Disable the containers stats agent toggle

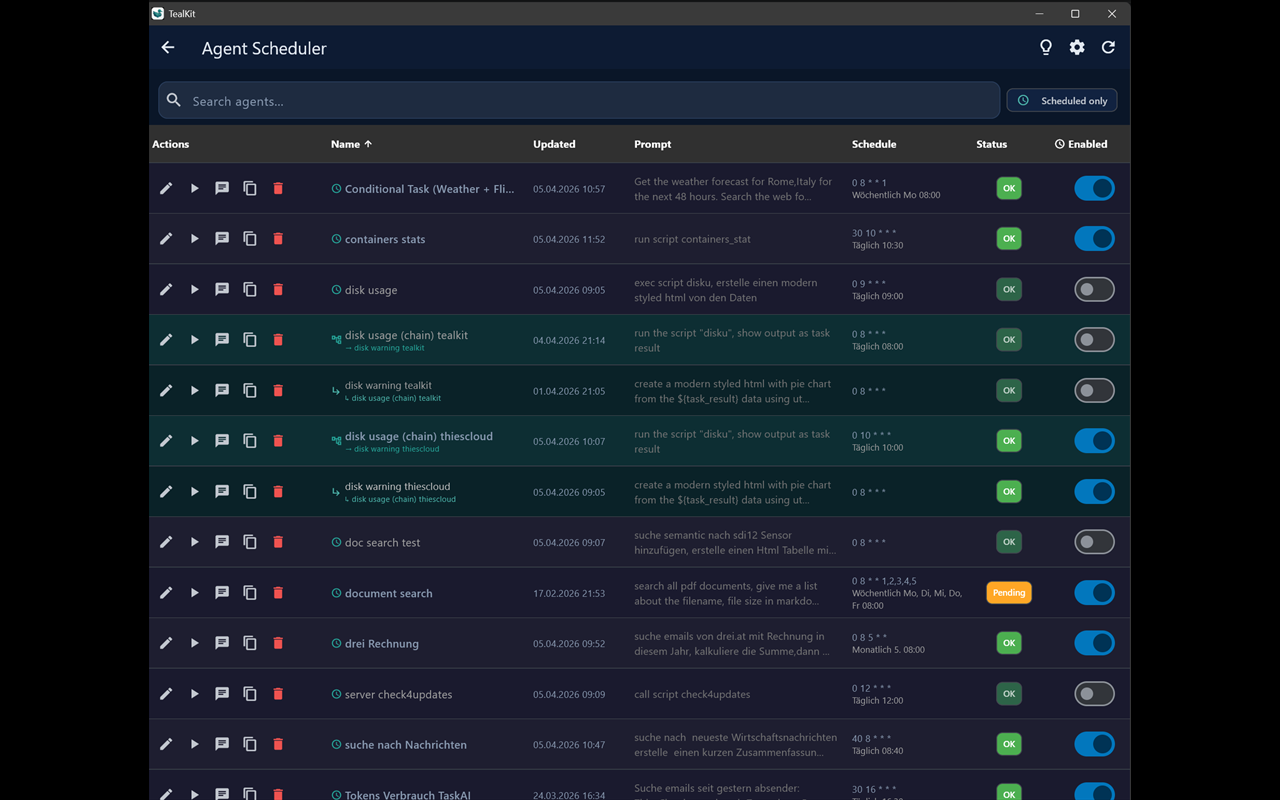point(1094,239)
